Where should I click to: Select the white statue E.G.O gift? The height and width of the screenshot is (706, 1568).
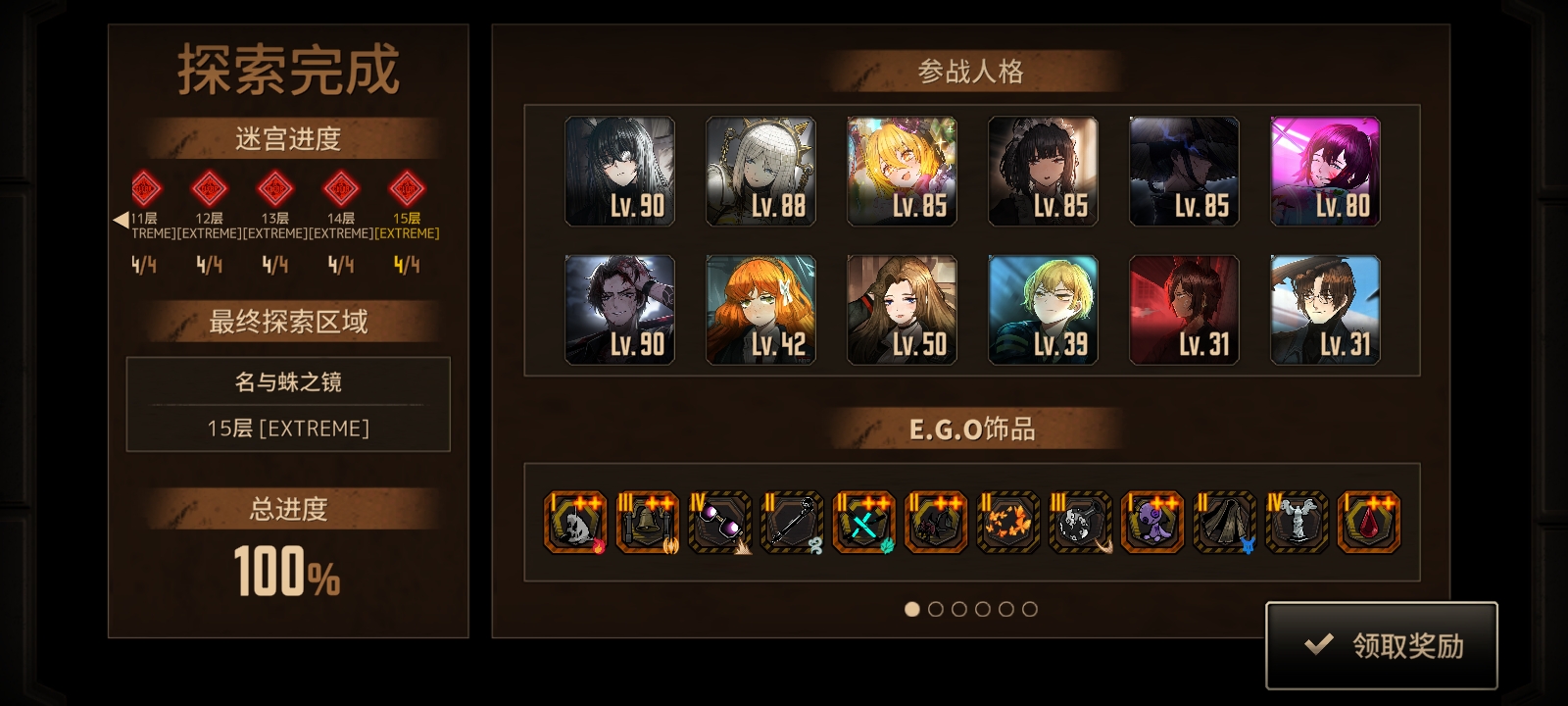pyautogui.click(x=1297, y=523)
